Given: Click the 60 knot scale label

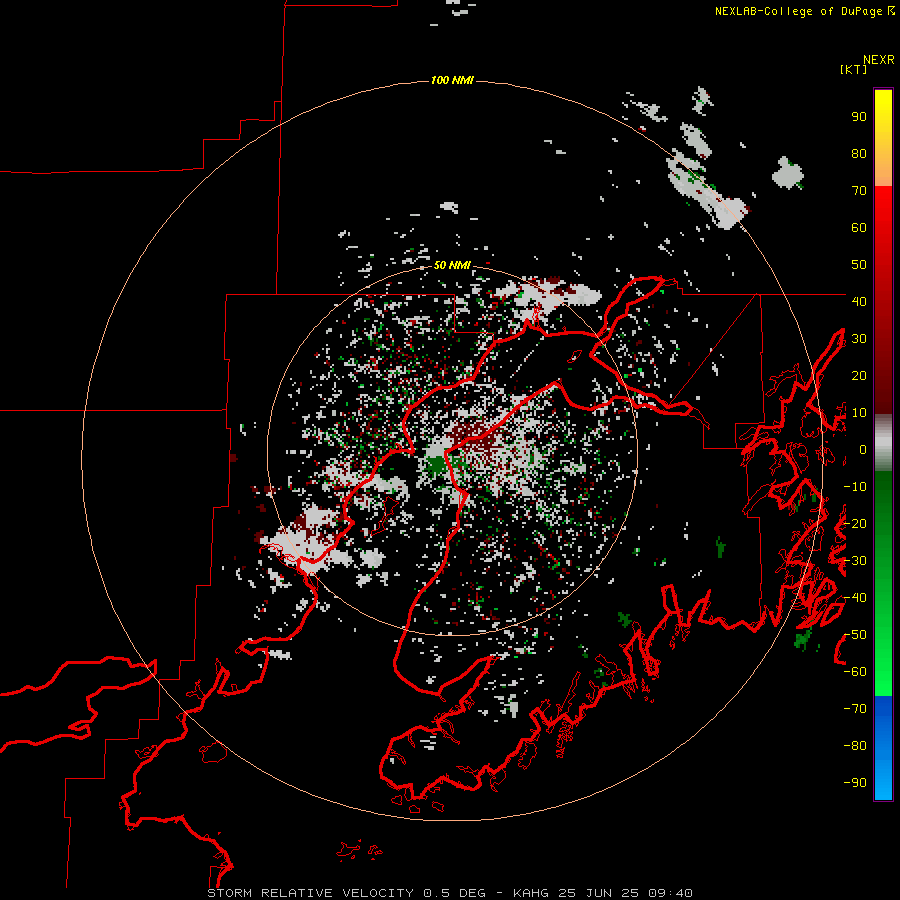Looking at the screenshot, I should click(x=859, y=228).
